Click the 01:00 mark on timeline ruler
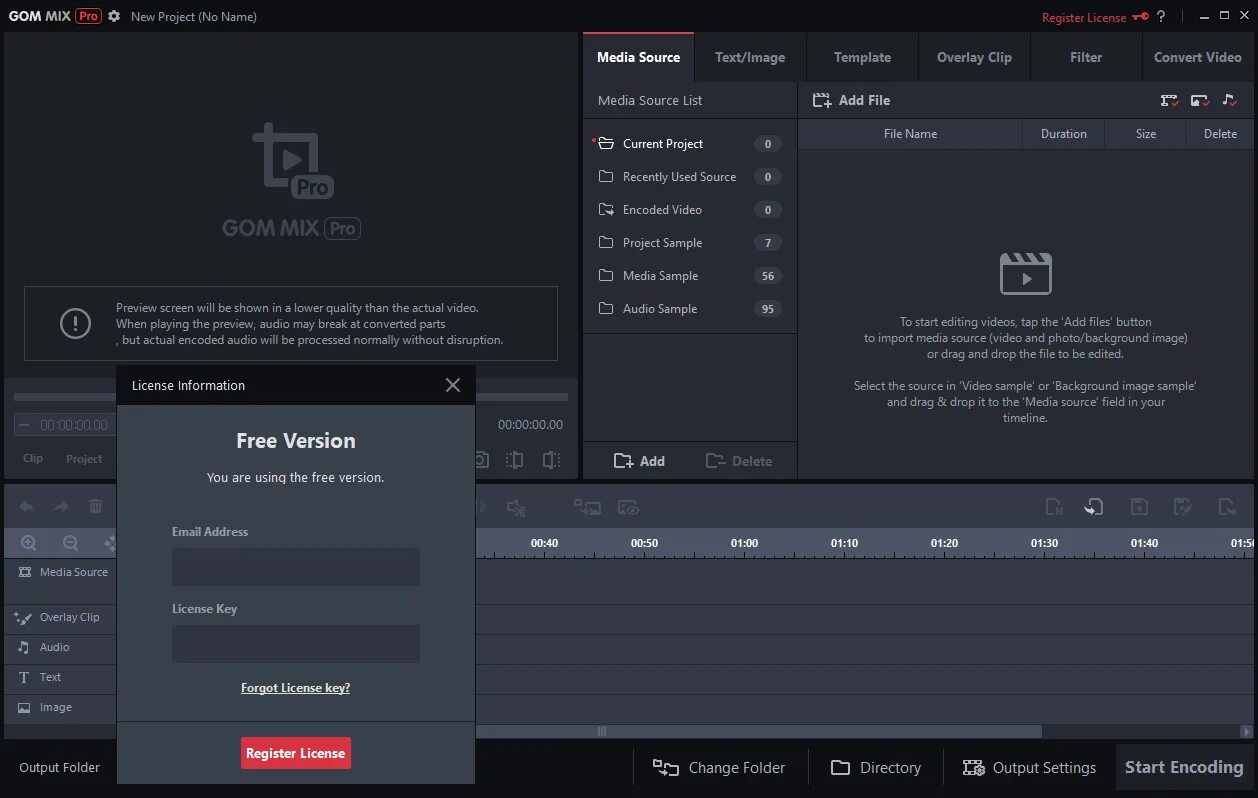The height and width of the screenshot is (798, 1258). 744,543
